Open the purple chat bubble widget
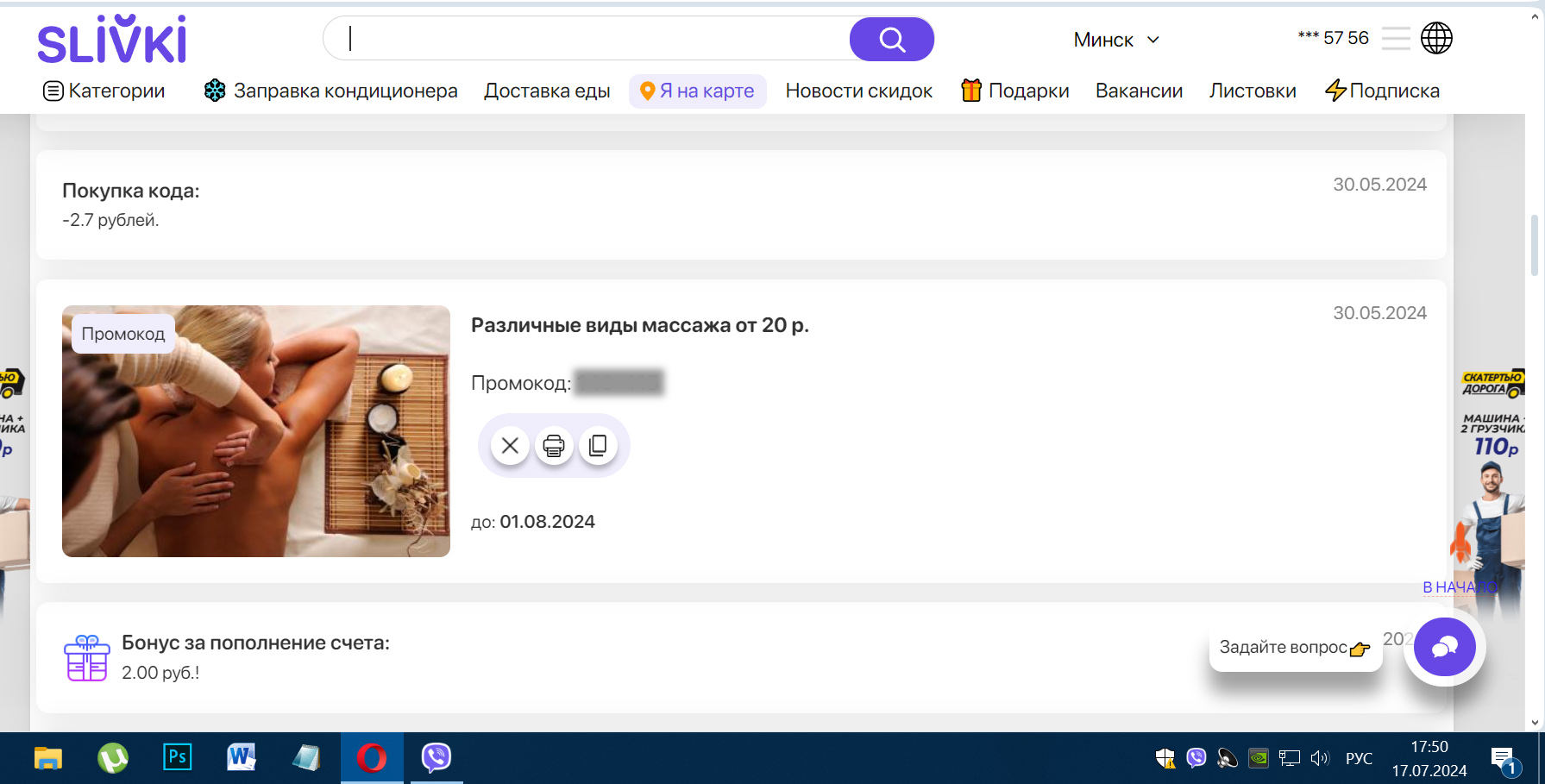The width and height of the screenshot is (1545, 784). coord(1444,647)
